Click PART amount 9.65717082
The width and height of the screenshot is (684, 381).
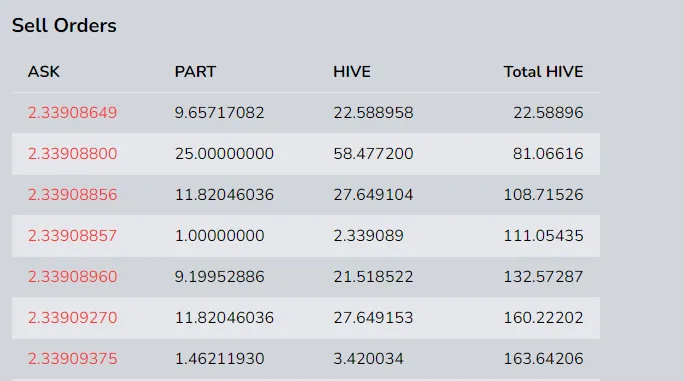coord(219,113)
